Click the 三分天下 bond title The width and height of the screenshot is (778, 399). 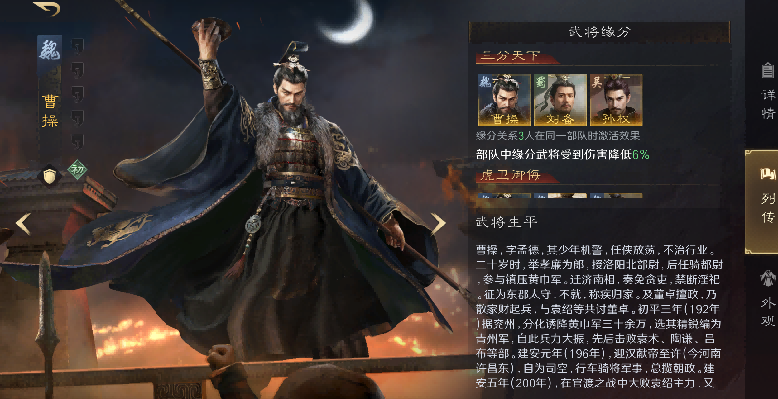[x=510, y=57]
